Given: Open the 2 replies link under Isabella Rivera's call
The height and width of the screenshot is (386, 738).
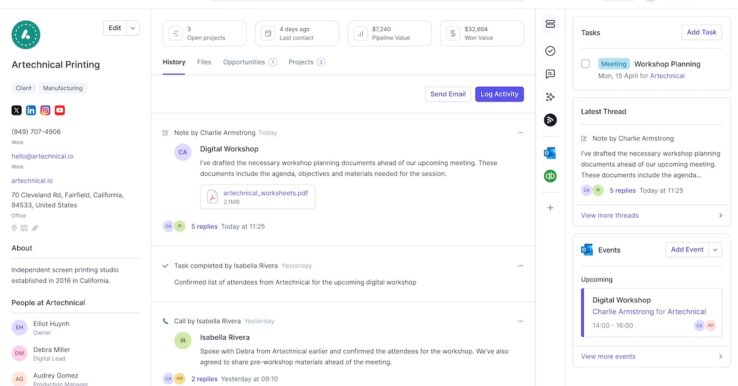Looking at the screenshot, I should pos(204,379).
